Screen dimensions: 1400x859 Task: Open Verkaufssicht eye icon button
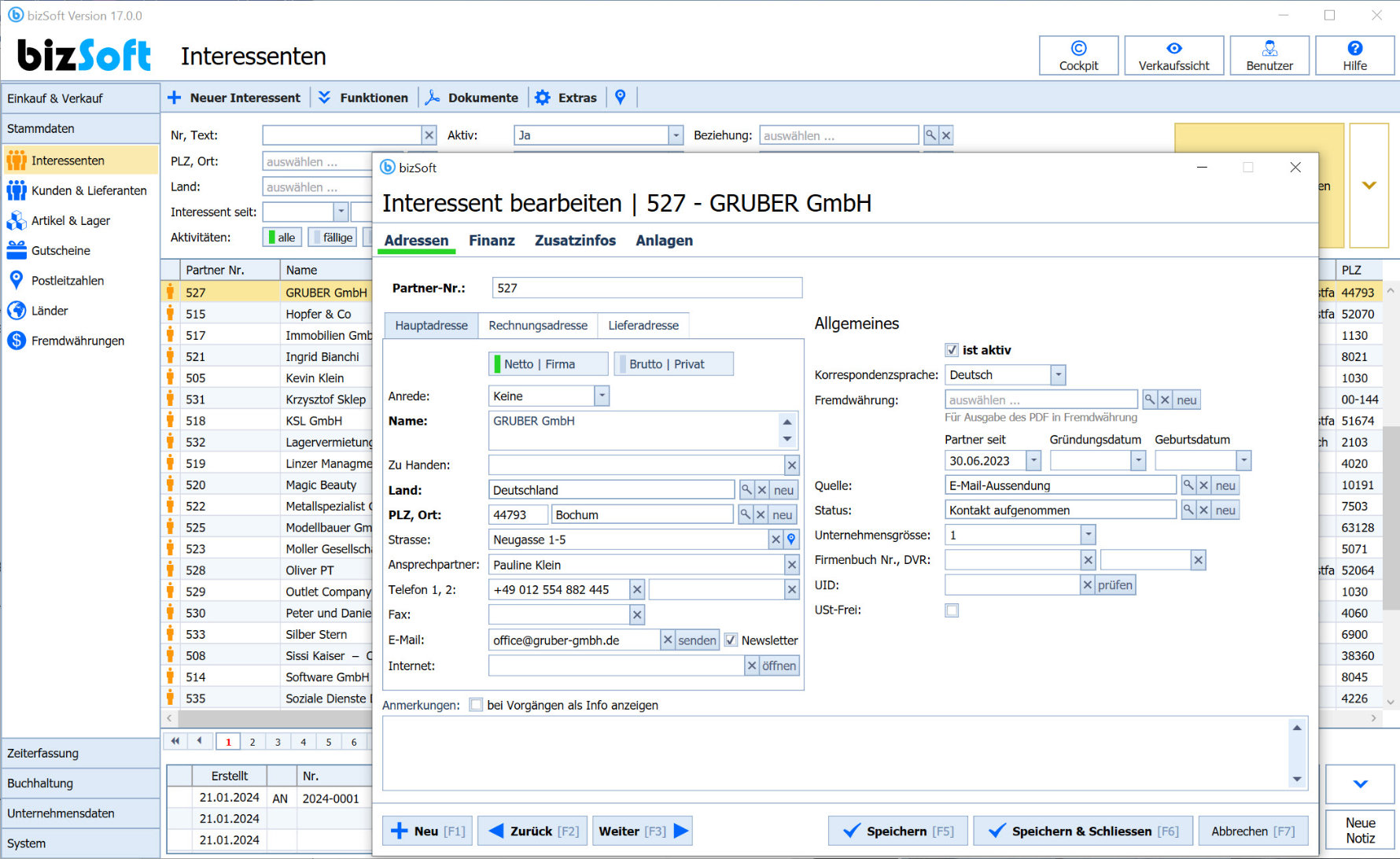[x=1173, y=56]
